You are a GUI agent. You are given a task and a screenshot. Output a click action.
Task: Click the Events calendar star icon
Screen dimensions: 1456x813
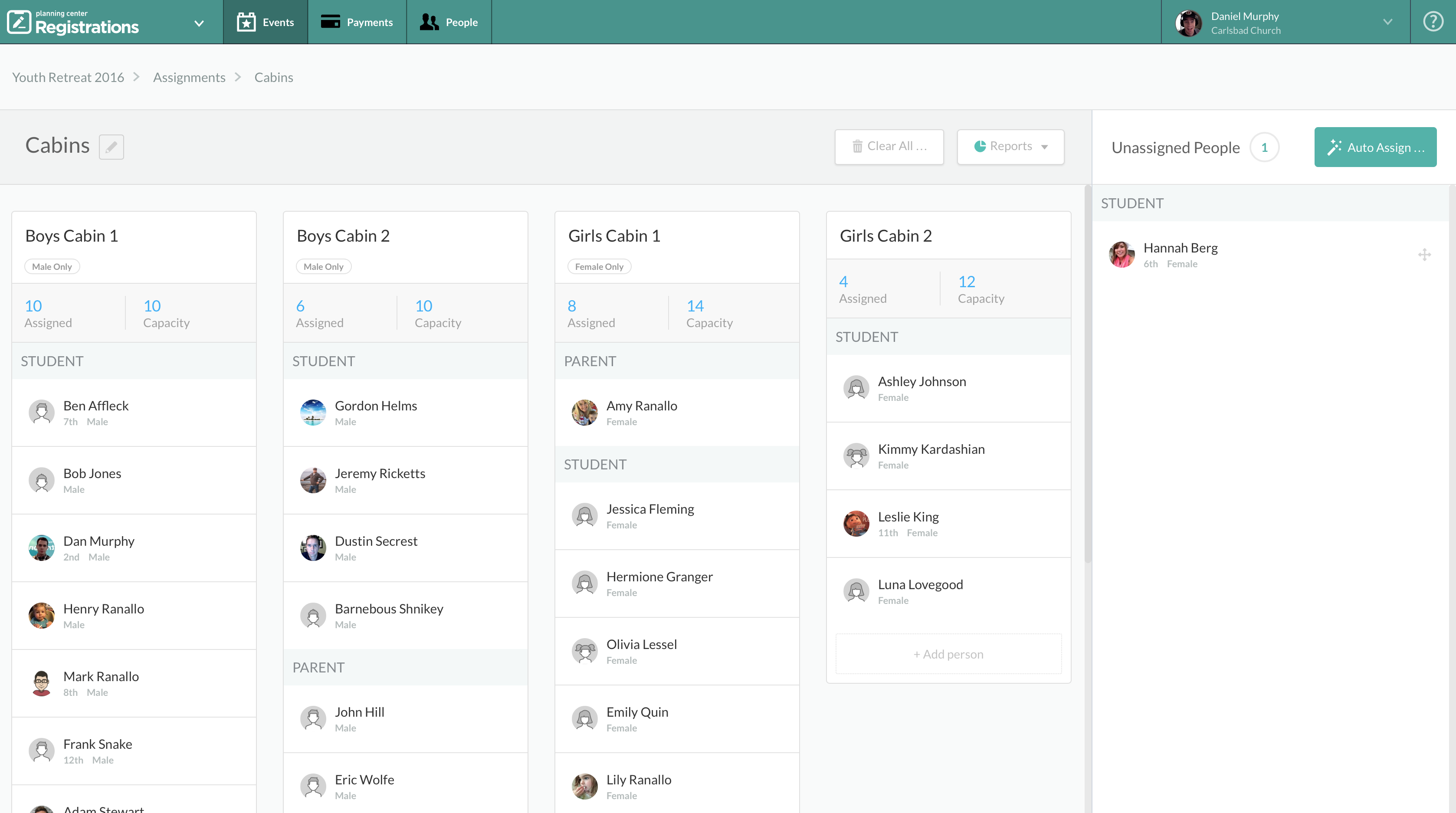(246, 22)
